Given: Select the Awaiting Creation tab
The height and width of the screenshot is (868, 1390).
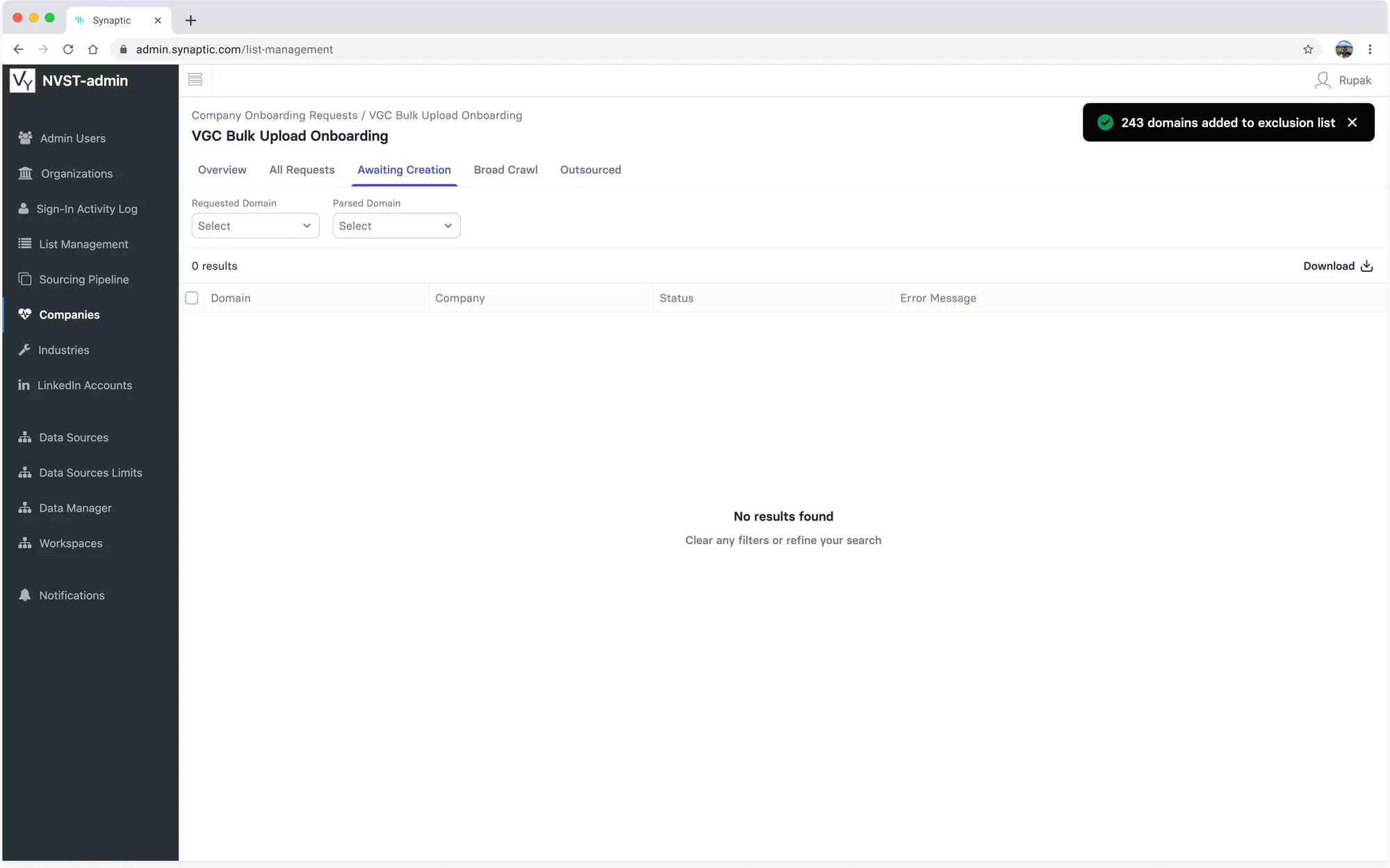Looking at the screenshot, I should (404, 170).
